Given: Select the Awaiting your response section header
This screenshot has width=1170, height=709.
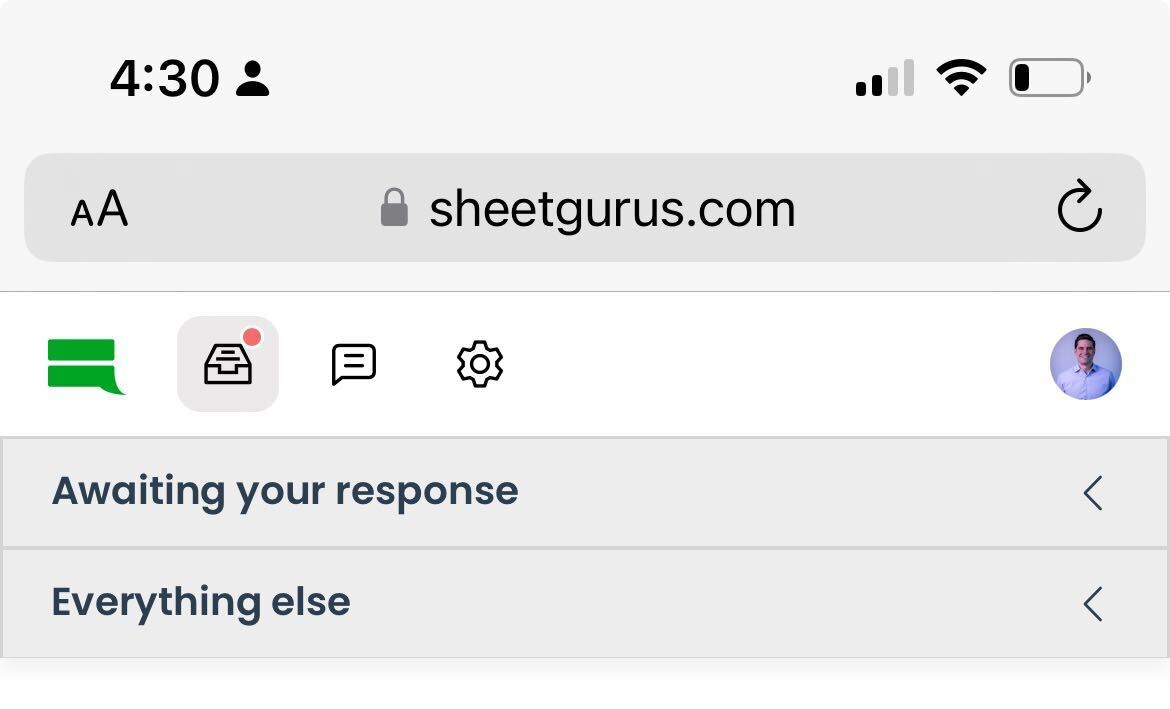Looking at the screenshot, I should tap(585, 493).
